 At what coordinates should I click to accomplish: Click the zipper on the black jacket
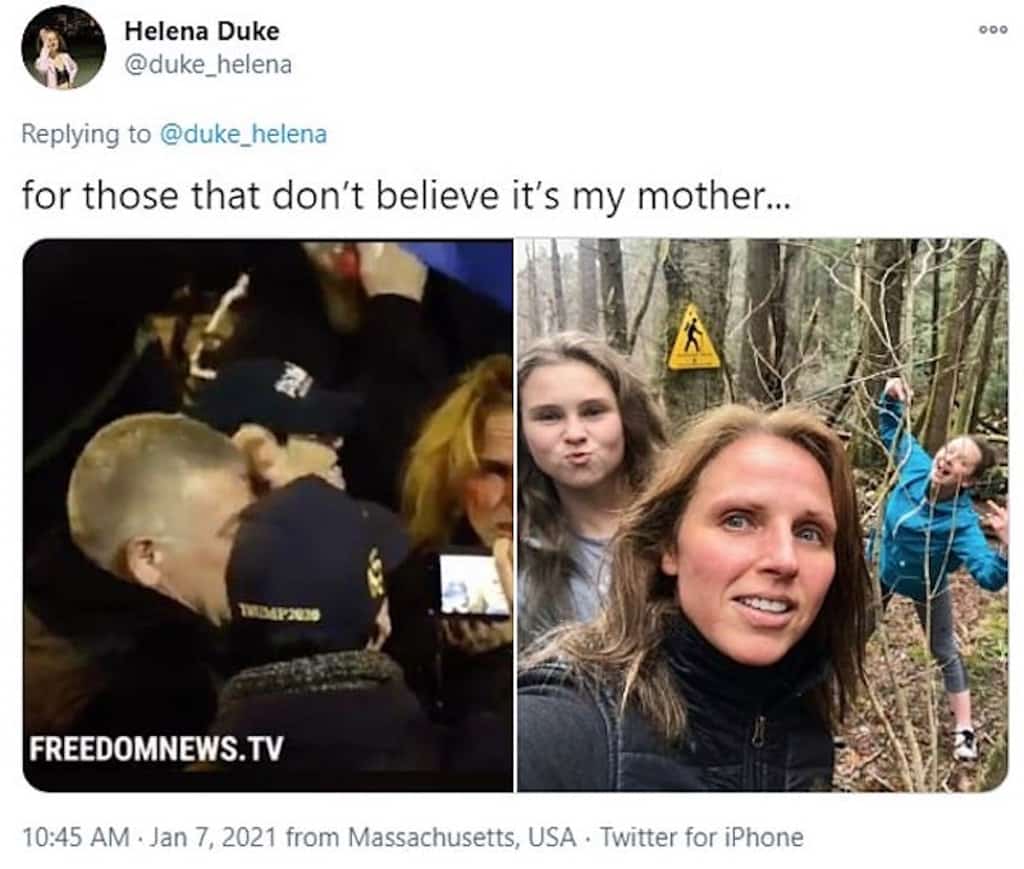pos(758,733)
